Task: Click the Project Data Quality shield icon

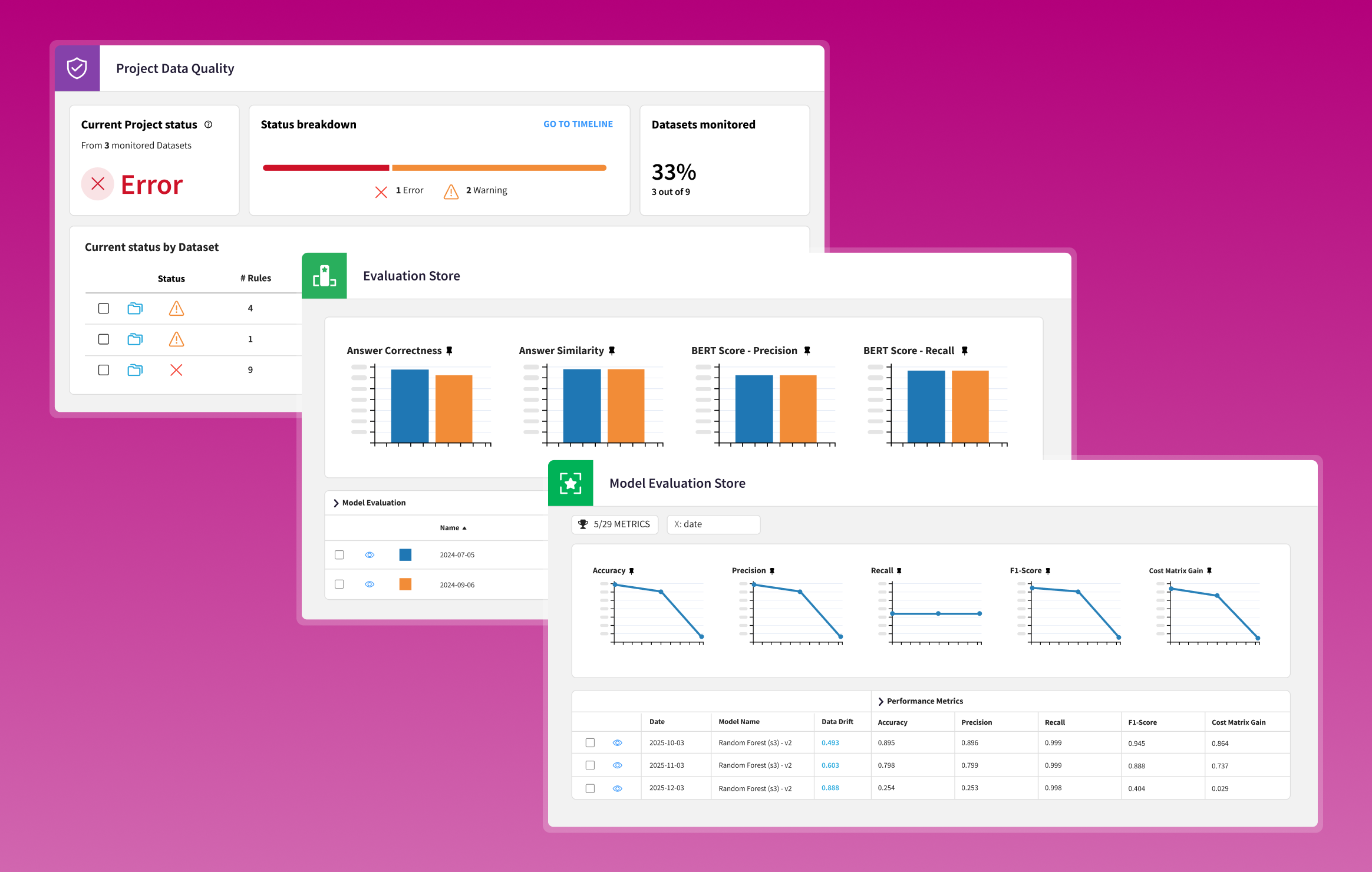Action: [77, 68]
